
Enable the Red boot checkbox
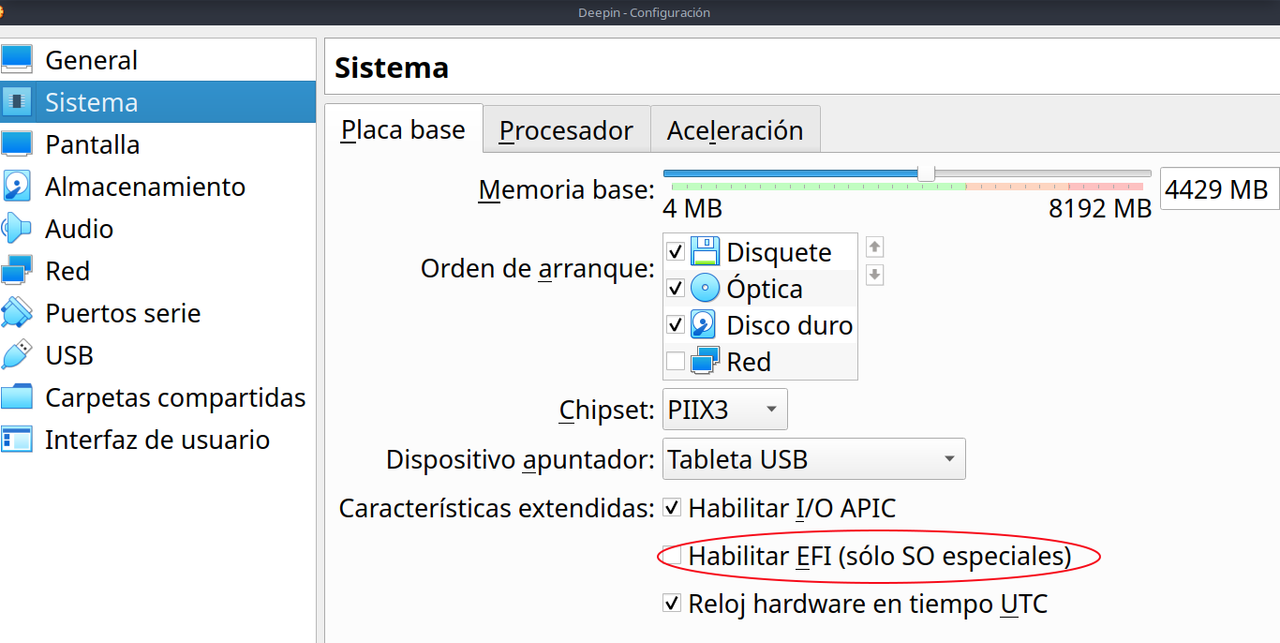click(x=675, y=361)
